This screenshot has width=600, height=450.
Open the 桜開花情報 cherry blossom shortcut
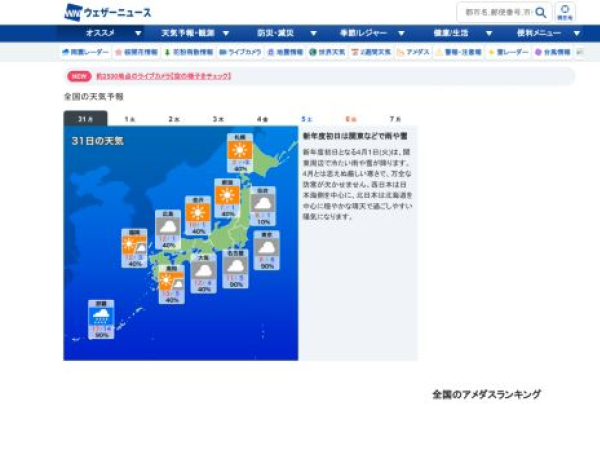point(137,52)
